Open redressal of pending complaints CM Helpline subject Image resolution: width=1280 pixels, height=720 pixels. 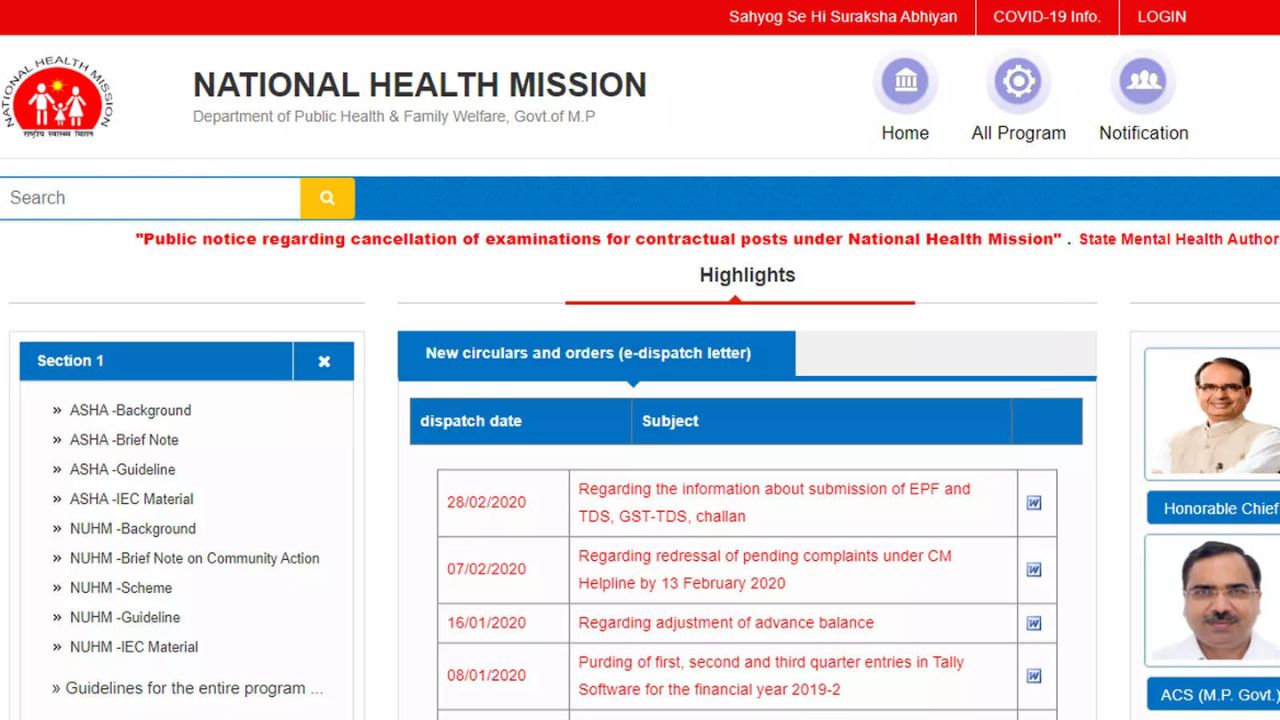pyautogui.click(x=765, y=569)
